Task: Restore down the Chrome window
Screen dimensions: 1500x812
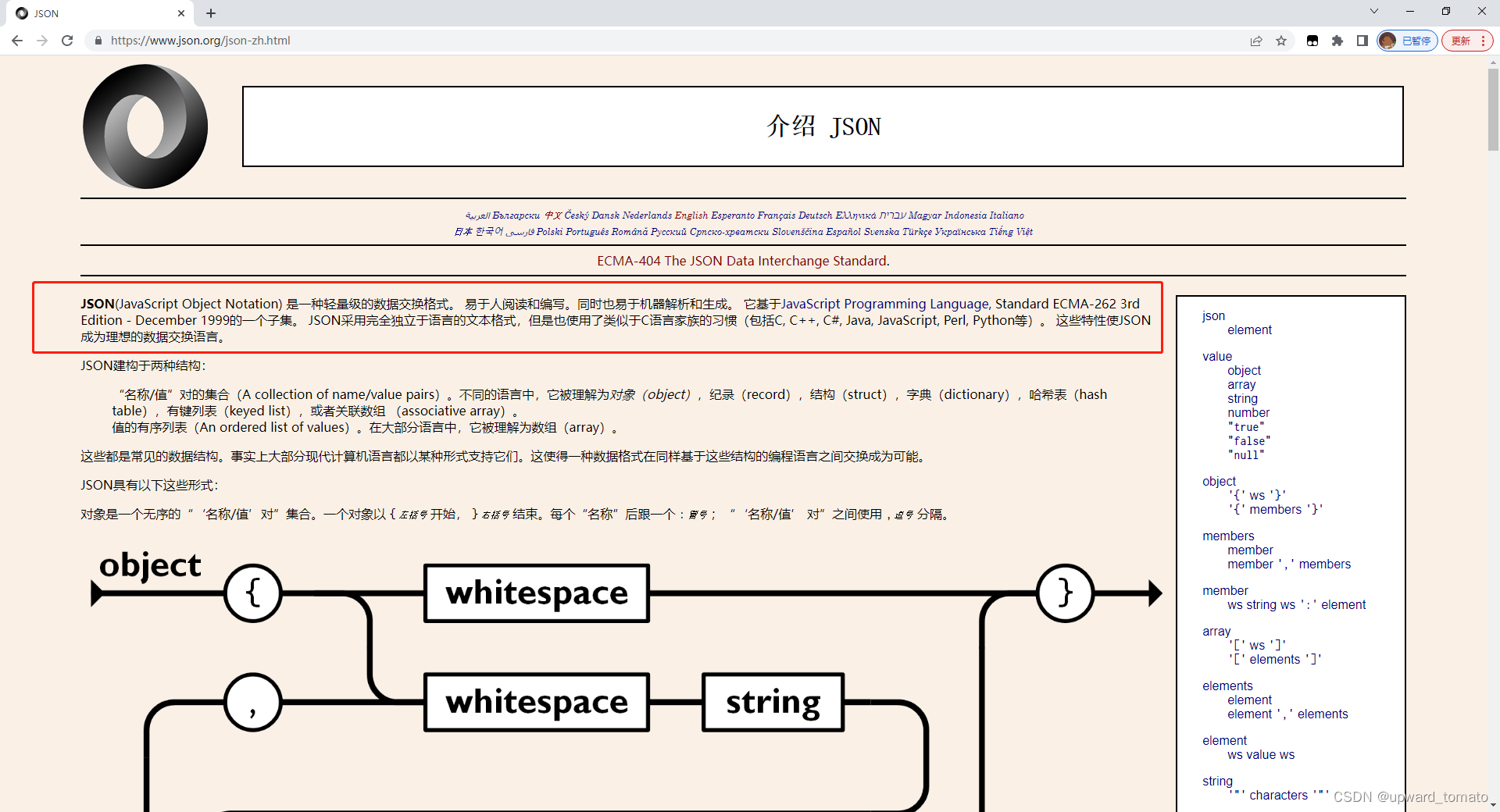Action: [x=1446, y=11]
